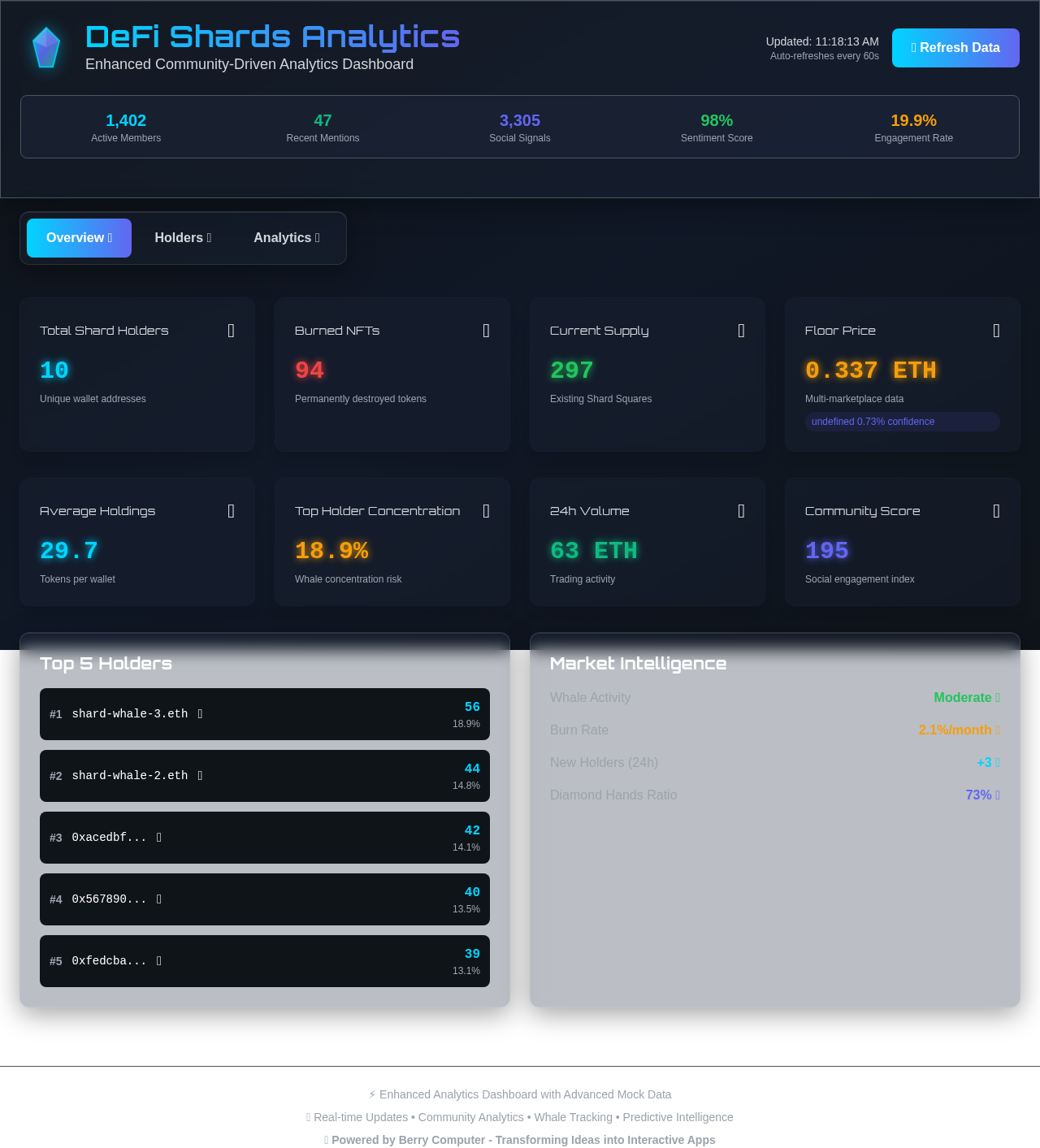Click the Community Score card icon
The height and width of the screenshot is (1148, 1040).
click(x=995, y=510)
